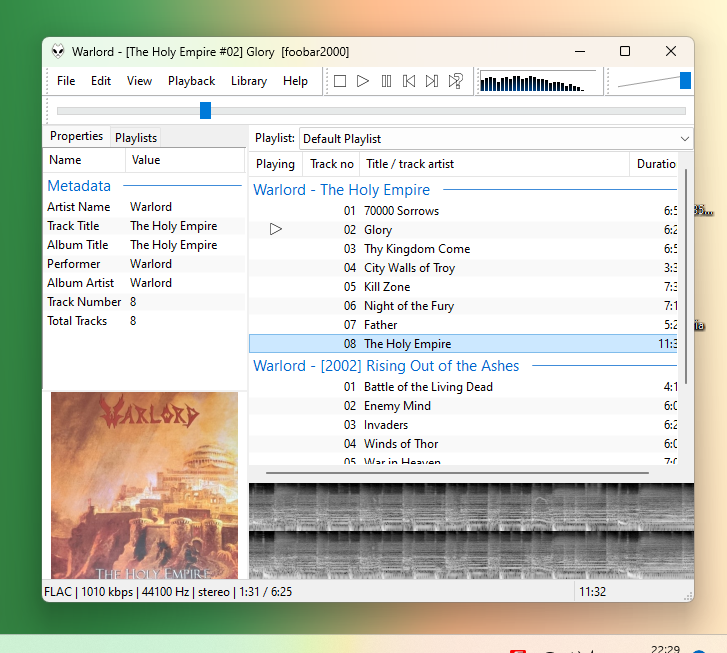This screenshot has height=653, width=727.
Task: Select track 01 70000 Sorrows
Action: [463, 211]
